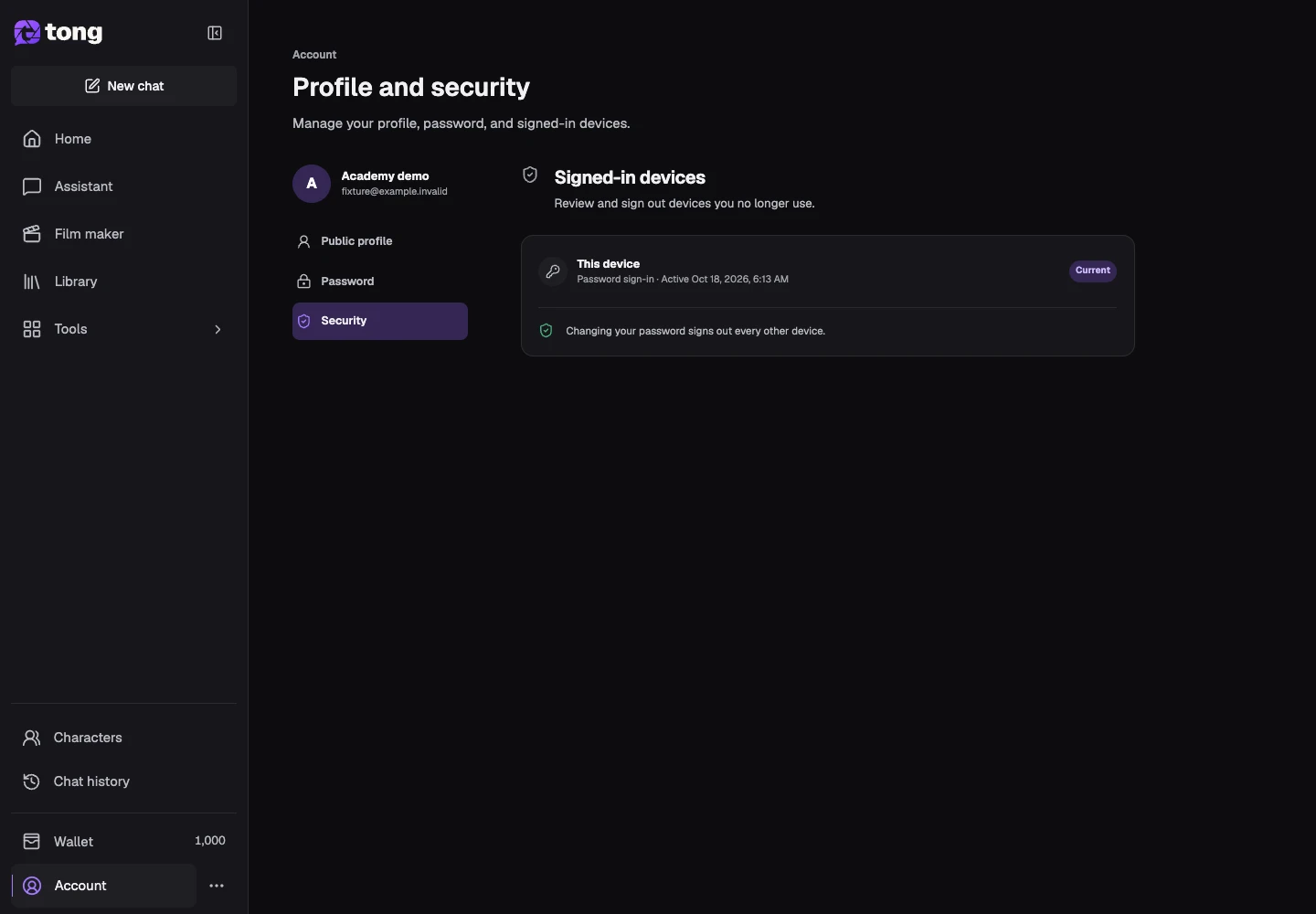The height and width of the screenshot is (914, 1316).
Task: Click the wallet balance 1,000
Action: pos(210,841)
